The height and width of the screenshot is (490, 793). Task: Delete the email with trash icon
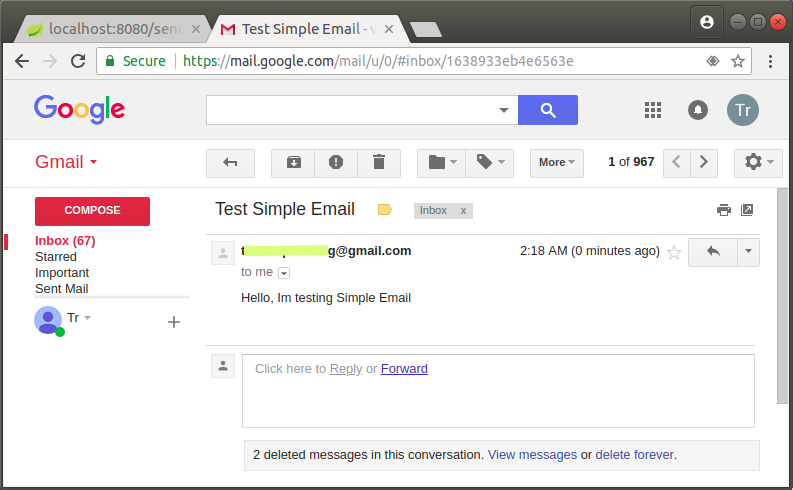pos(379,163)
